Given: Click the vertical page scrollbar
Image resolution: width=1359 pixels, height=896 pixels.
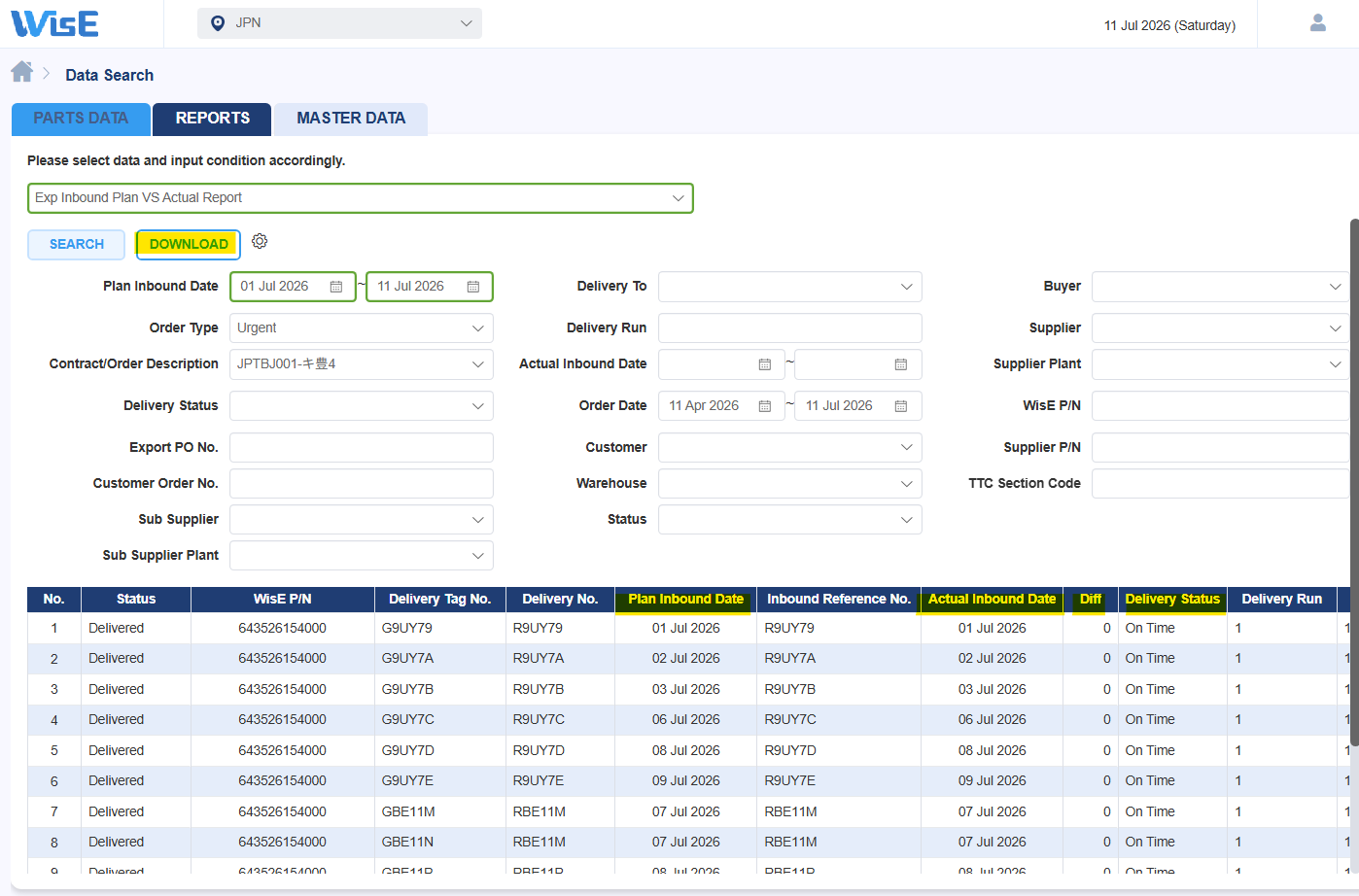Looking at the screenshot, I should [x=1354, y=486].
